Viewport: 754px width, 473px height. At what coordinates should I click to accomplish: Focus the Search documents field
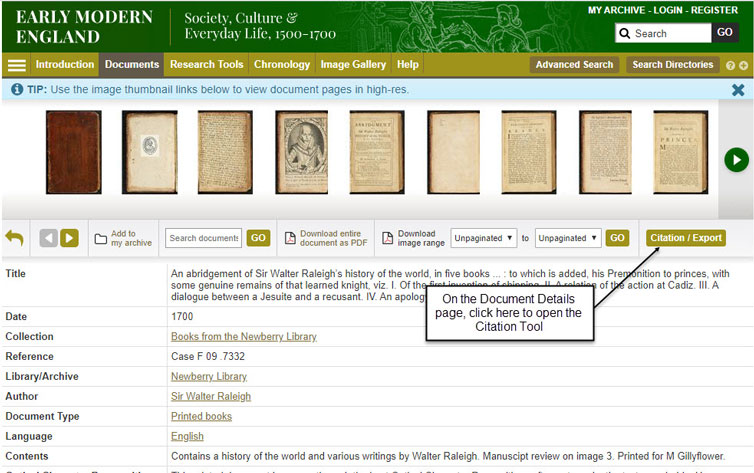click(203, 238)
